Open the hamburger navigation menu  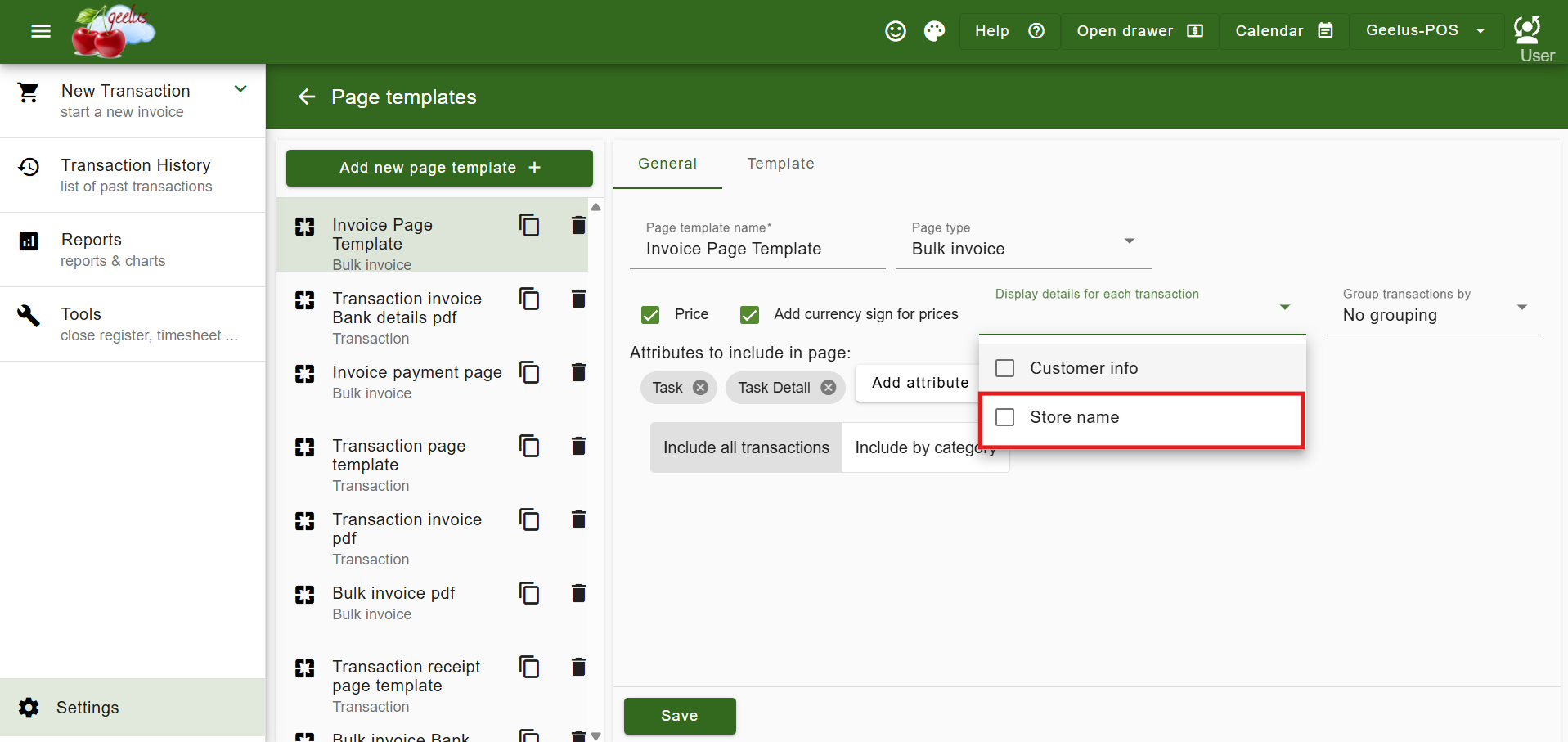tap(40, 31)
